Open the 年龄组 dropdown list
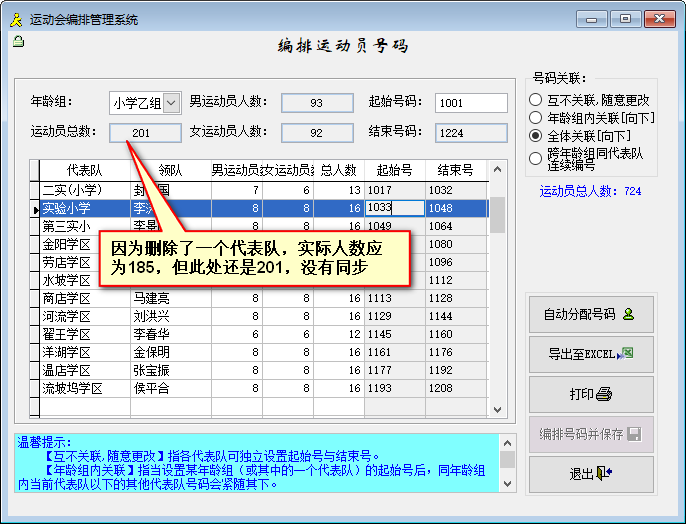The height and width of the screenshot is (524, 686). coord(170,102)
